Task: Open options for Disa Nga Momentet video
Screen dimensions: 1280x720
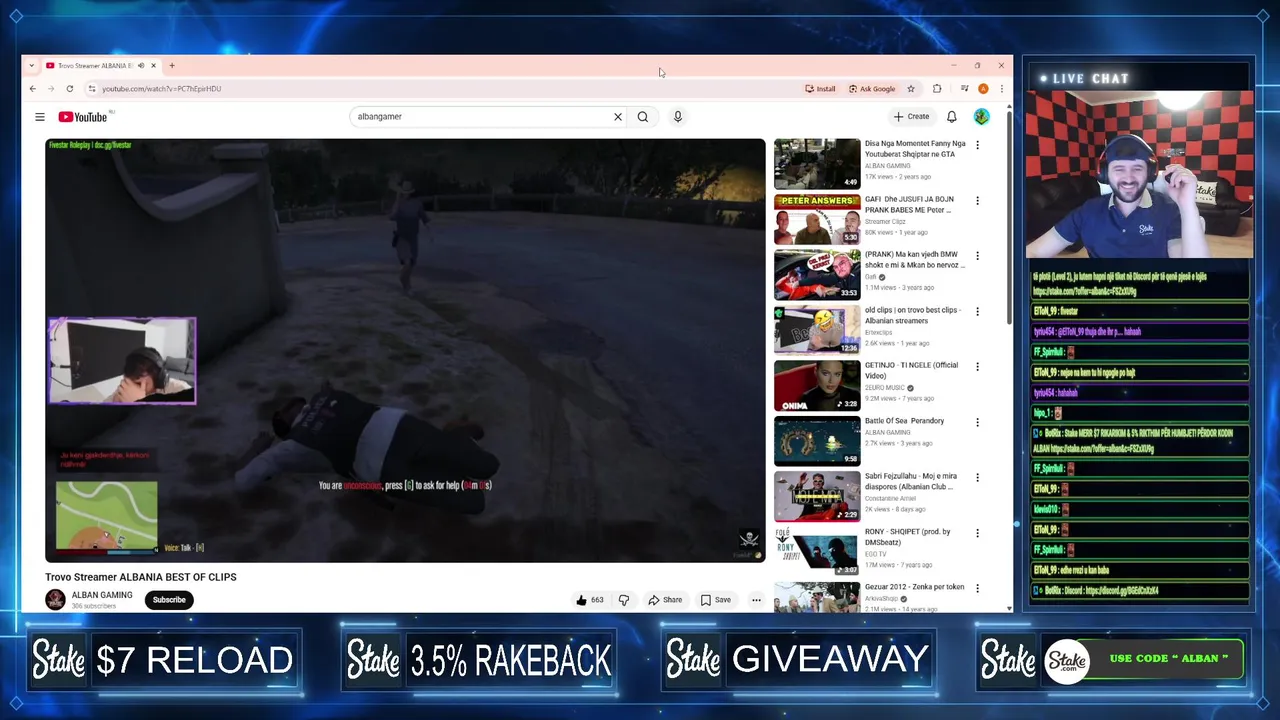Action: pyautogui.click(x=978, y=145)
